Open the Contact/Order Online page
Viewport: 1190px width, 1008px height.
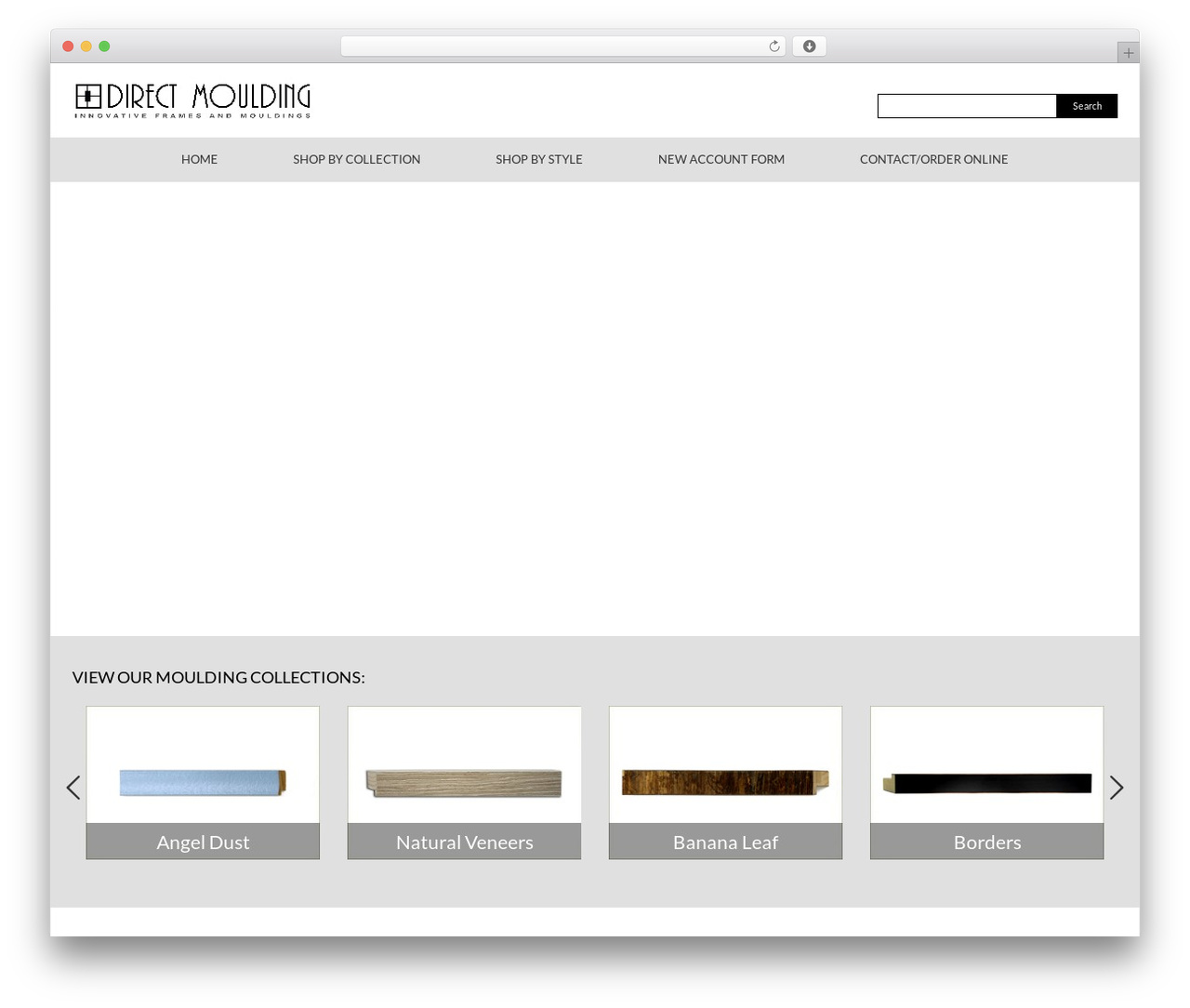pos(933,160)
